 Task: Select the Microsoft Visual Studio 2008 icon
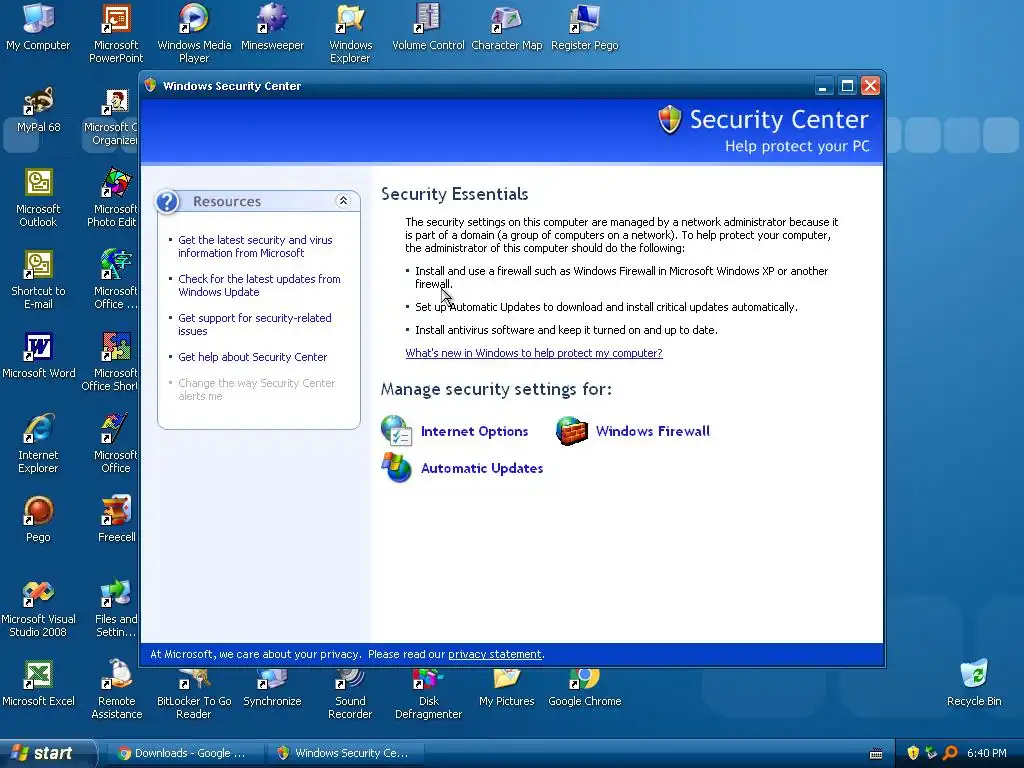point(38,608)
